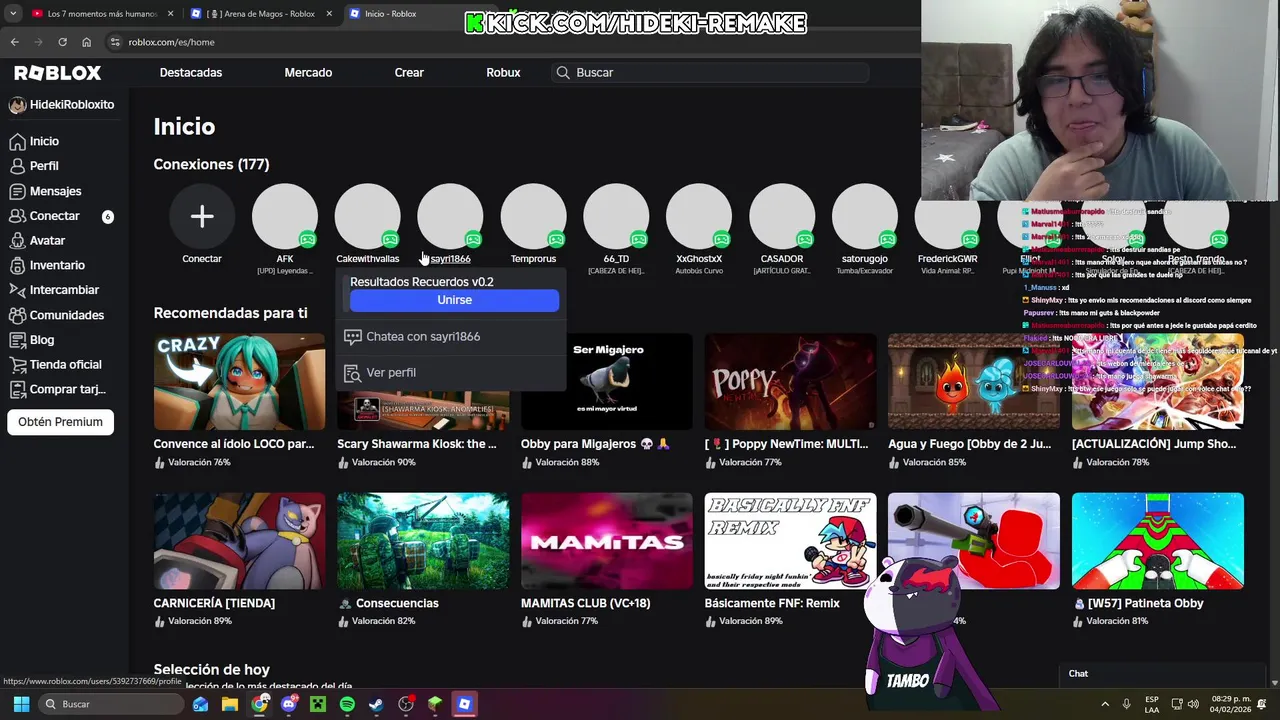Open the Consecuencias game thumbnail

(423, 541)
